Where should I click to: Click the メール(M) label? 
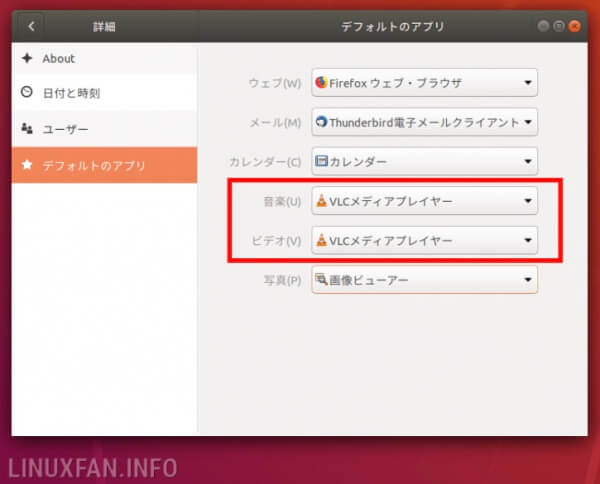pyautogui.click(x=275, y=123)
